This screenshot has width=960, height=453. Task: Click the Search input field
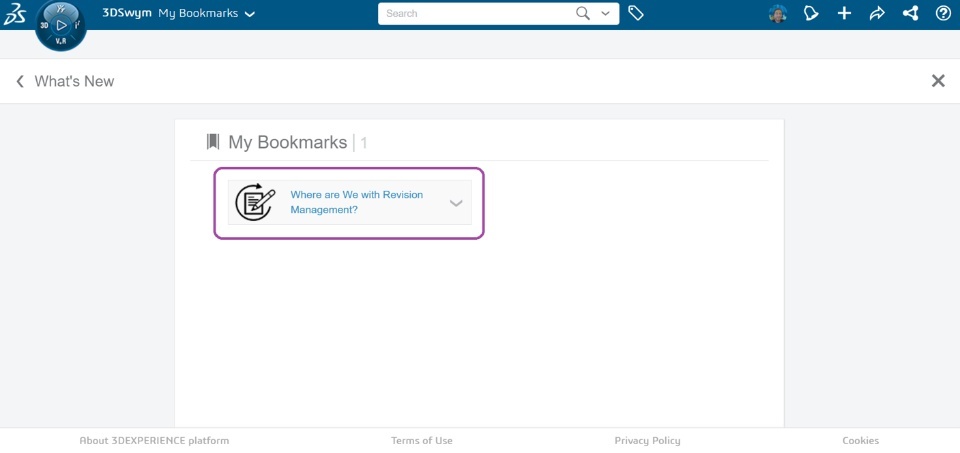pyautogui.click(x=475, y=14)
